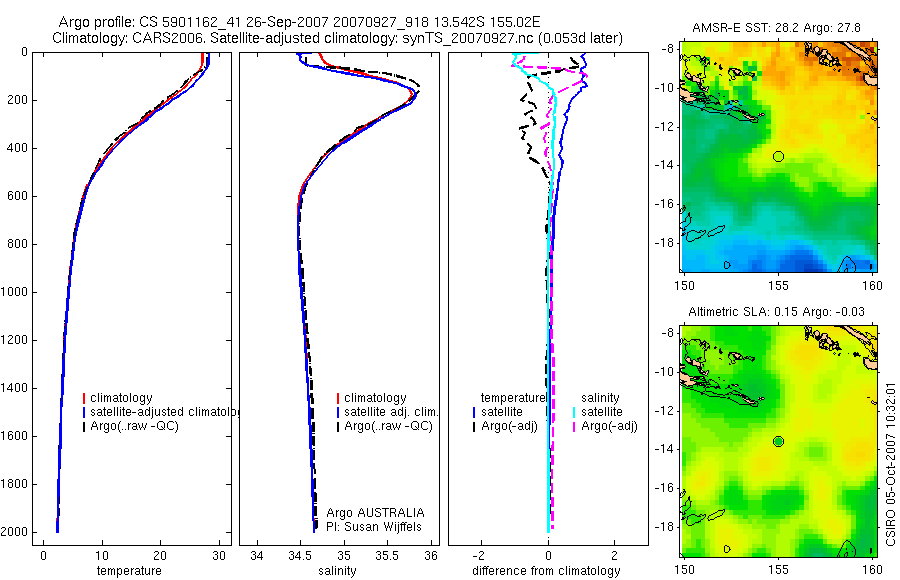This screenshot has height=580, width=900.
Task: Select the 'PI: Susan Wijffels' text
Action: pos(374,527)
